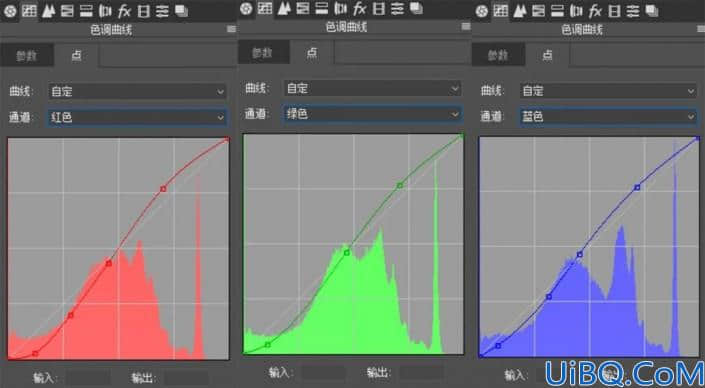The width and height of the screenshot is (705, 388).
Task: Open Detail mountains icon in blue channel panel
Action: tap(519, 11)
